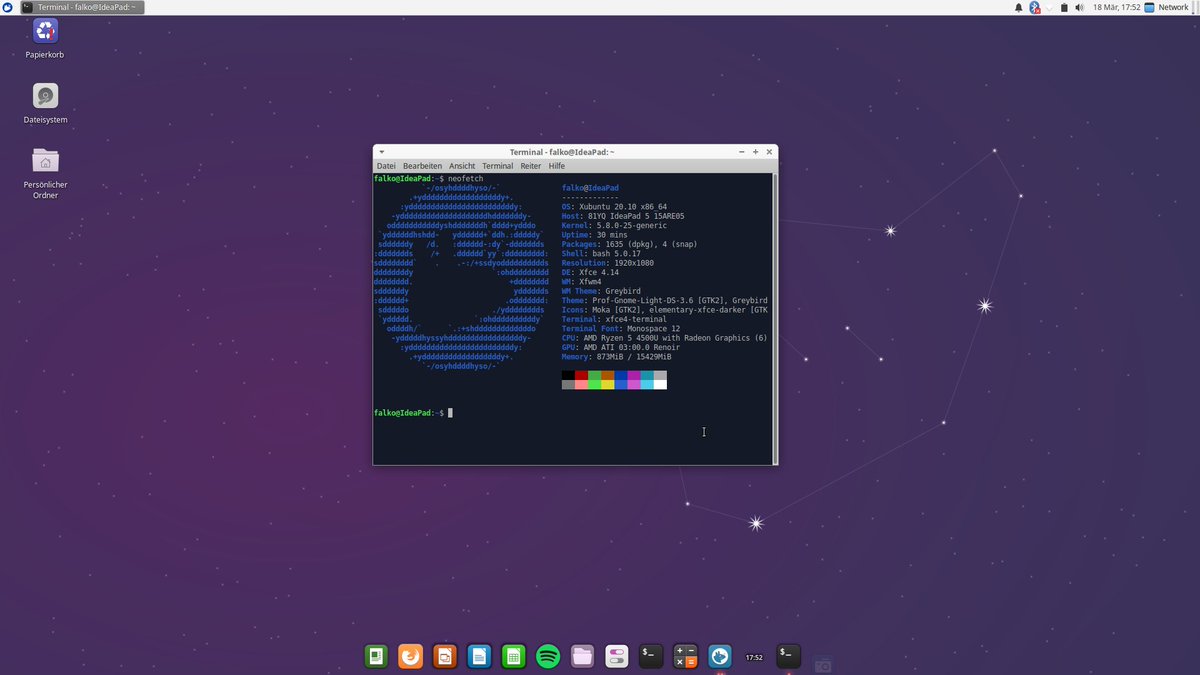Screen dimensions: 1200x675
Task: Launch Spotify from the dock
Action: pyautogui.click(x=548, y=656)
